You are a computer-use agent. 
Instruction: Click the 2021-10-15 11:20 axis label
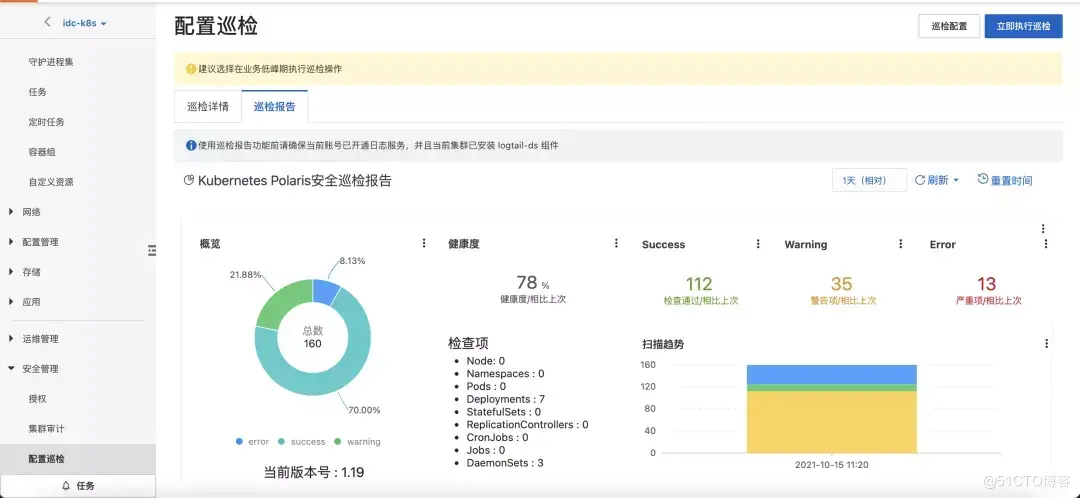[831, 465]
